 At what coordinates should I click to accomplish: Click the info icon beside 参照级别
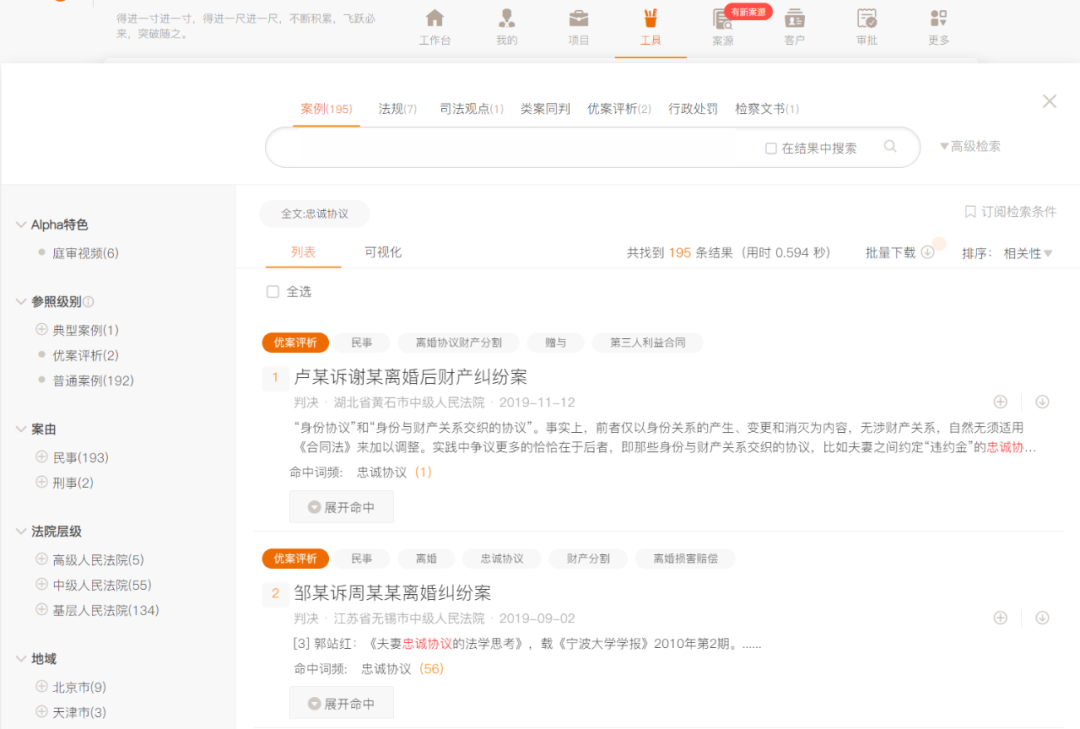pos(88,302)
